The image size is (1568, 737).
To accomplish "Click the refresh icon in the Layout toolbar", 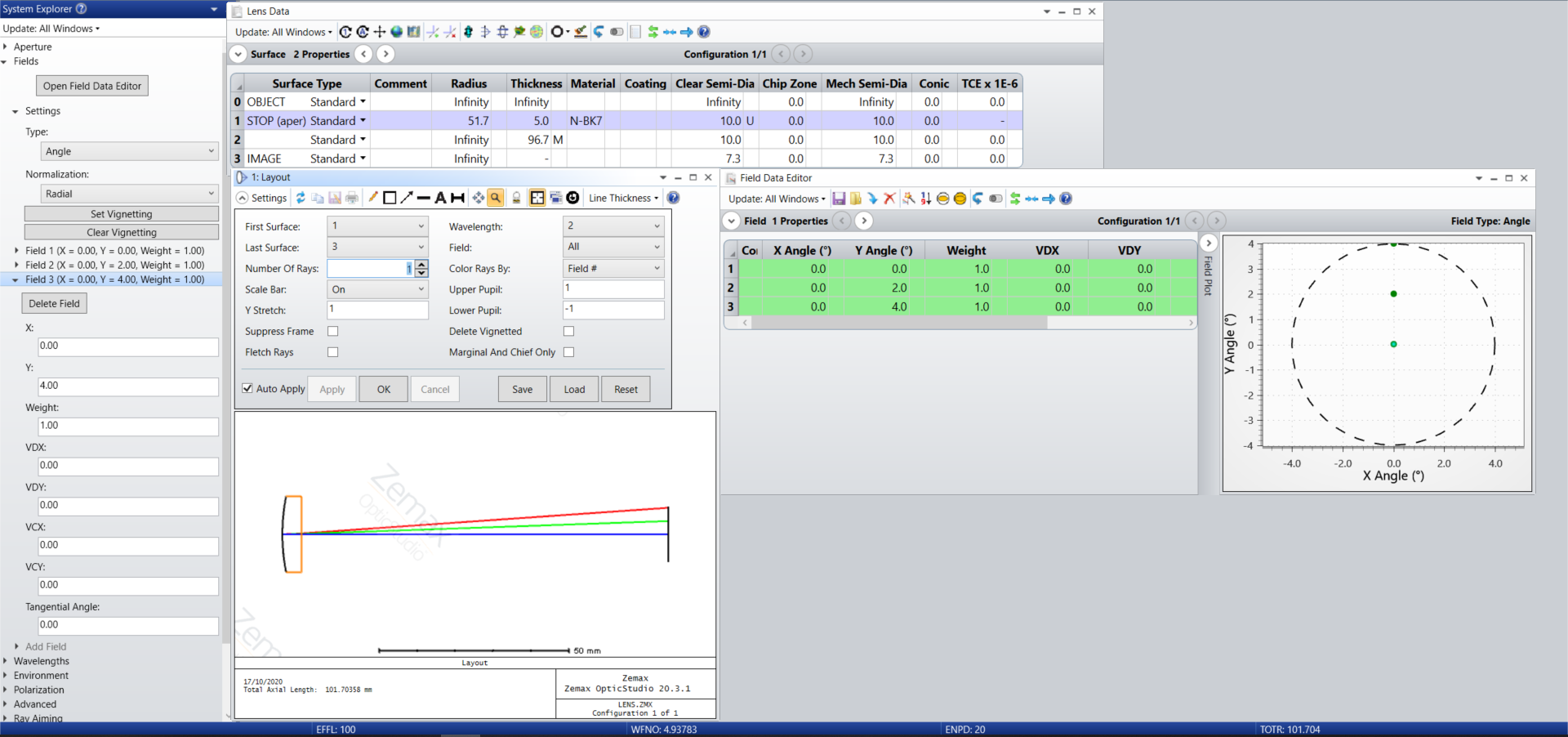I will click(301, 198).
